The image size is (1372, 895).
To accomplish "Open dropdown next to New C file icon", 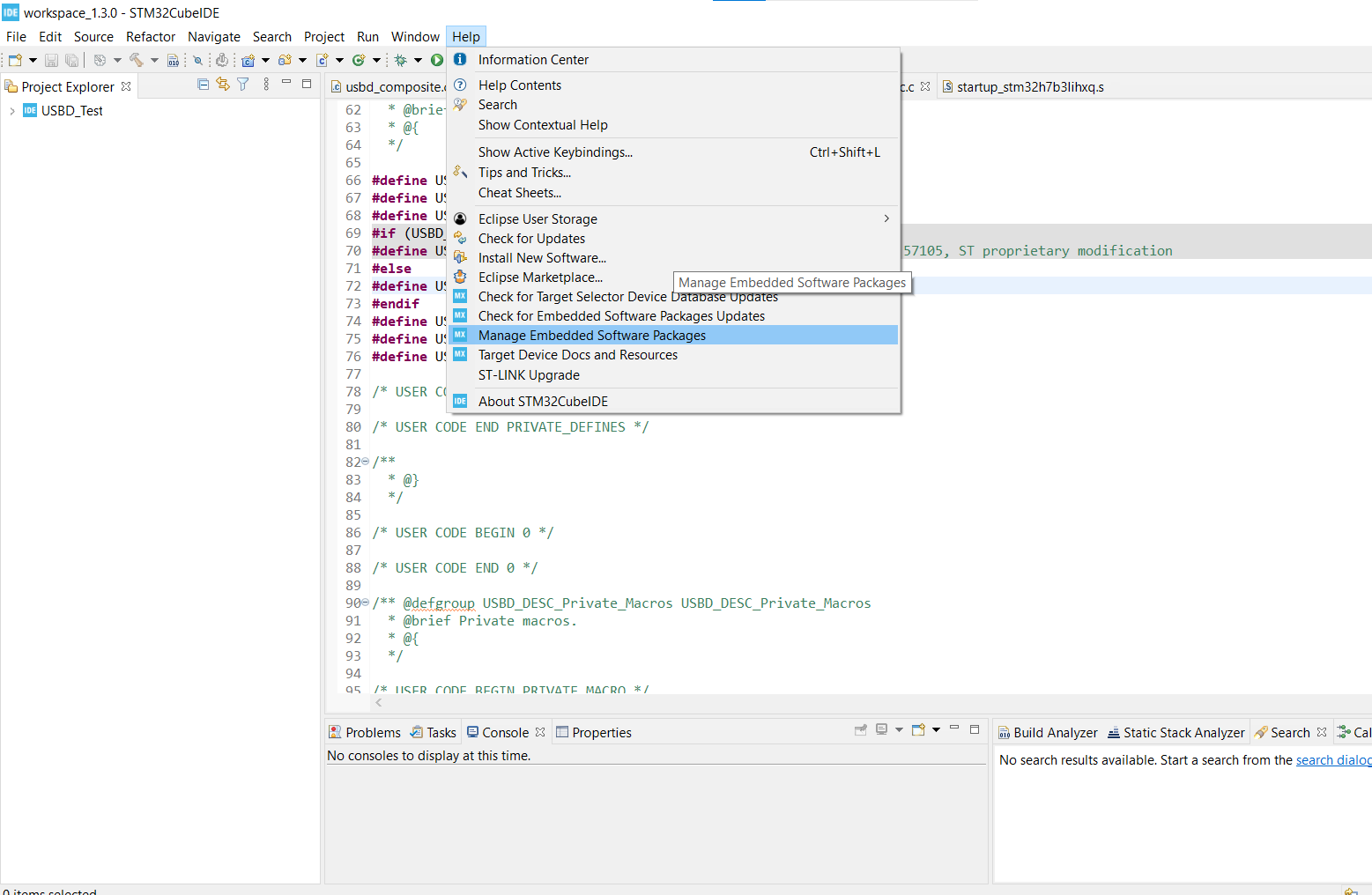I will 340,60.
